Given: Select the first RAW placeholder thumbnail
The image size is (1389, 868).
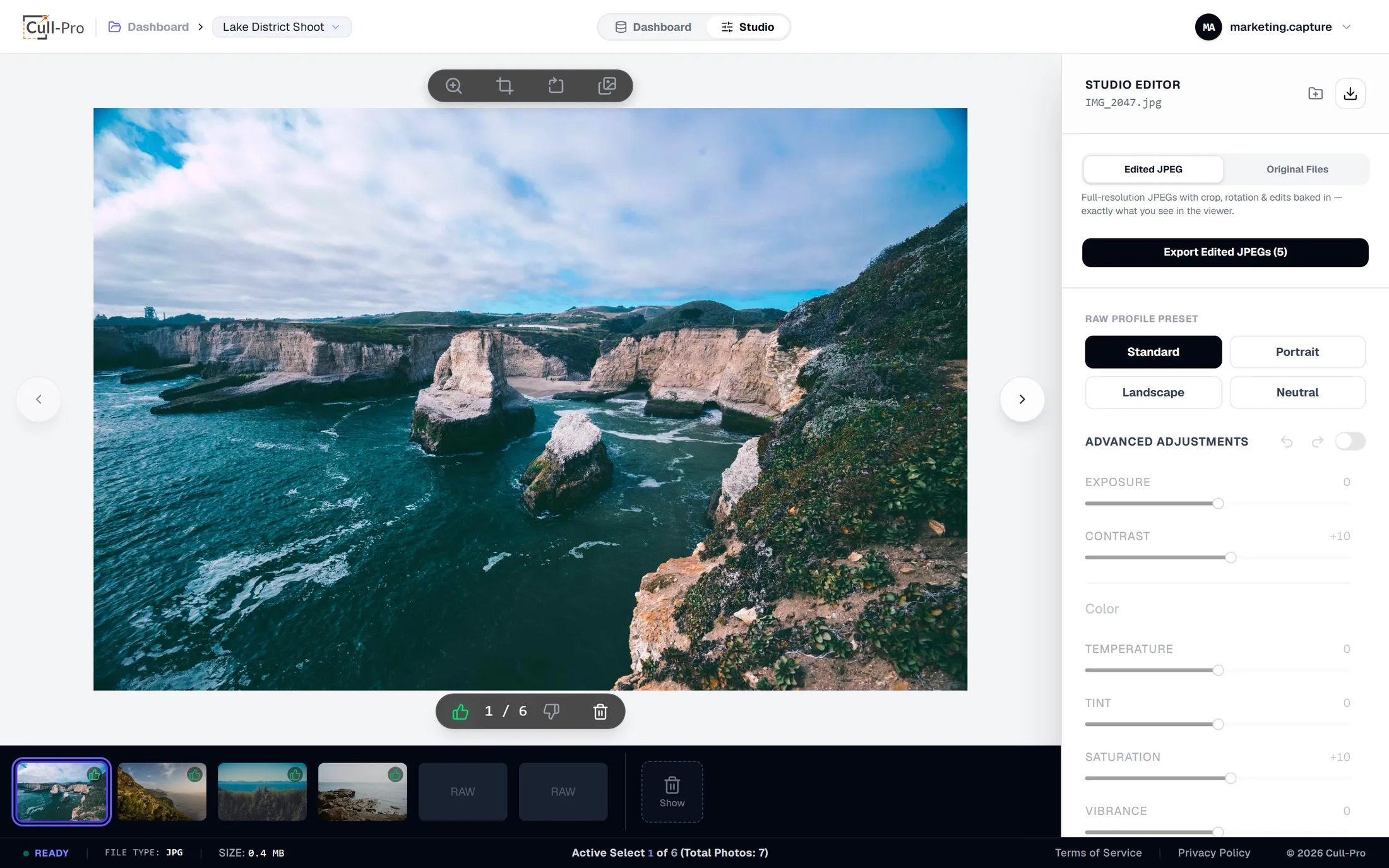Looking at the screenshot, I should pyautogui.click(x=463, y=792).
